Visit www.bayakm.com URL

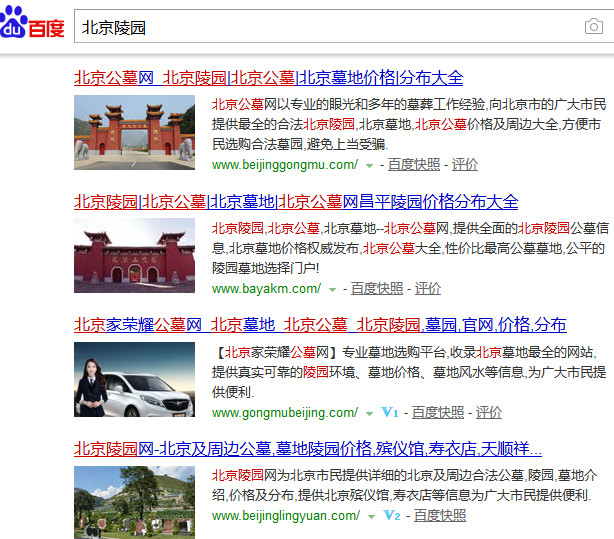[x=266, y=289]
